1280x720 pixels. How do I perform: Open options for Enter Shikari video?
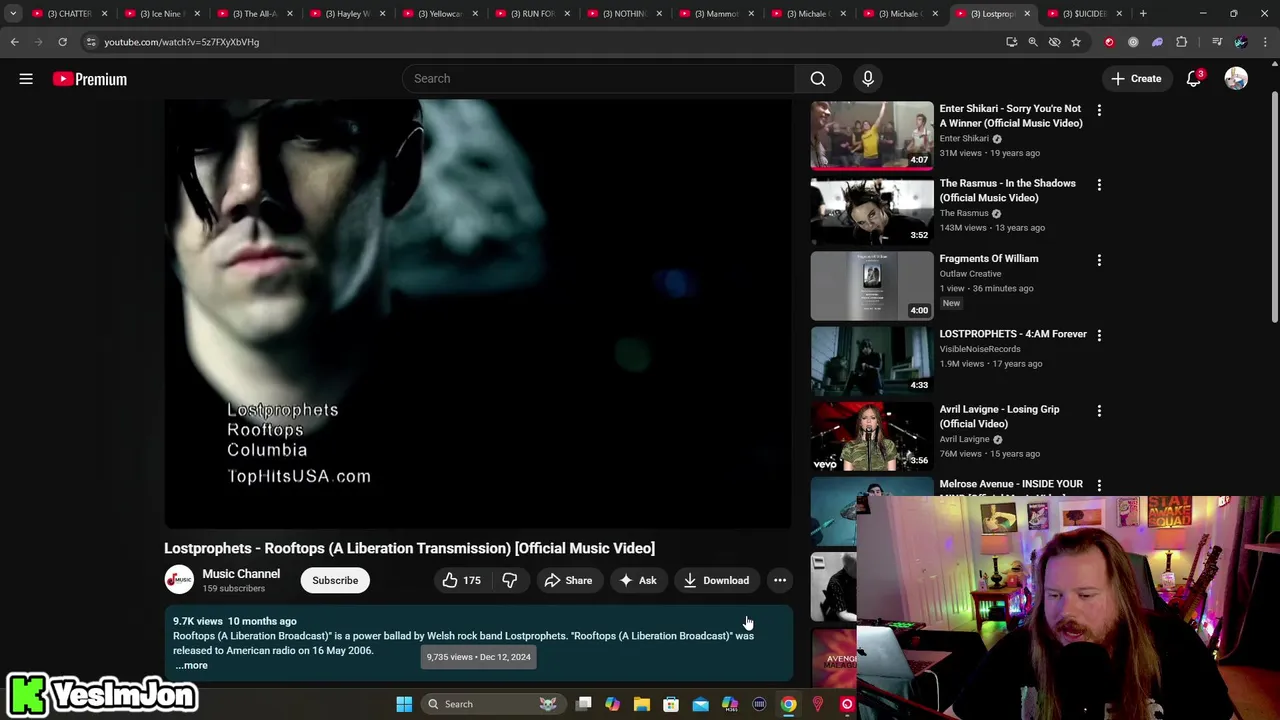(1099, 110)
